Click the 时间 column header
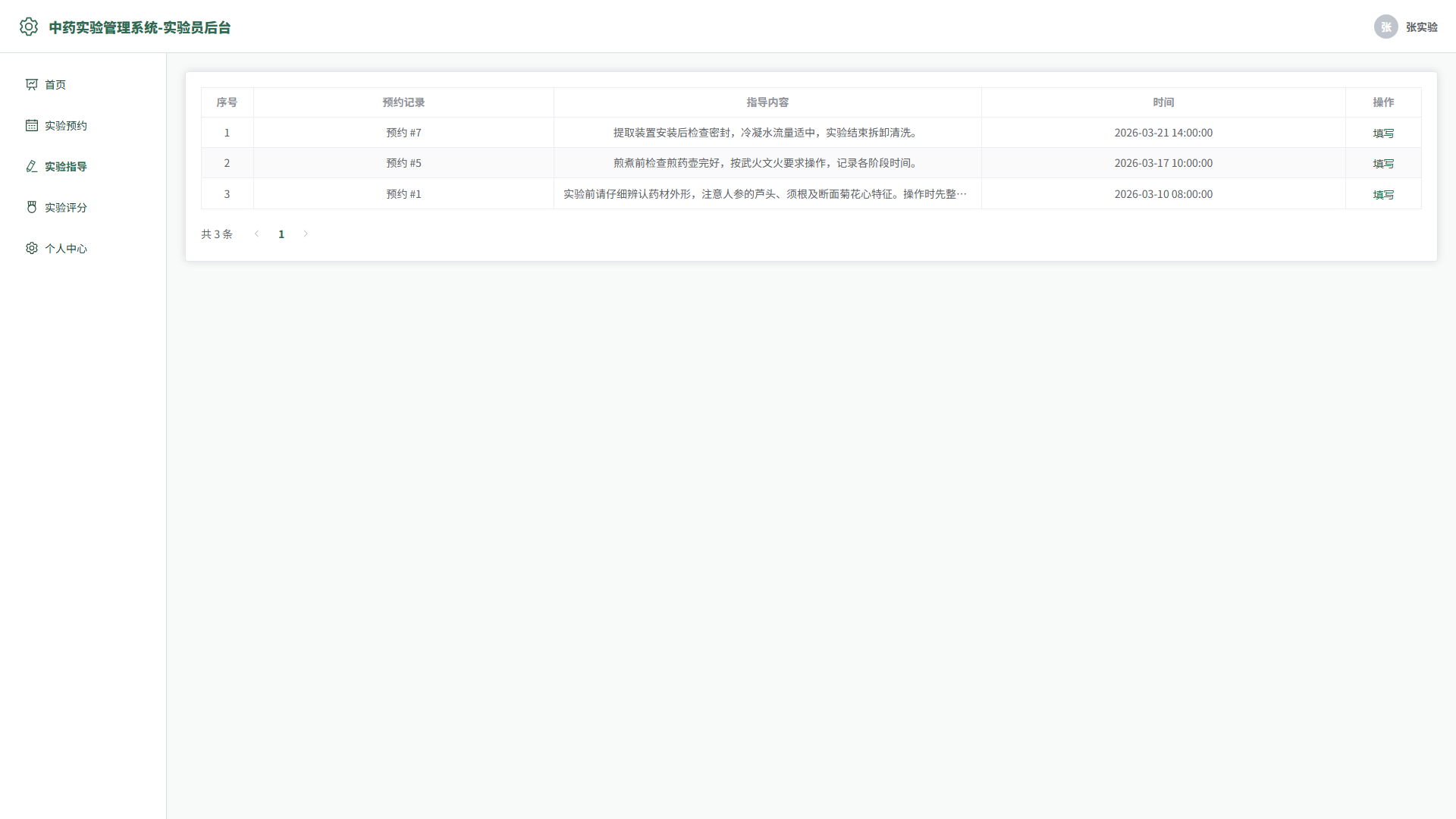Viewport: 1456px width, 819px height. pos(1163,102)
